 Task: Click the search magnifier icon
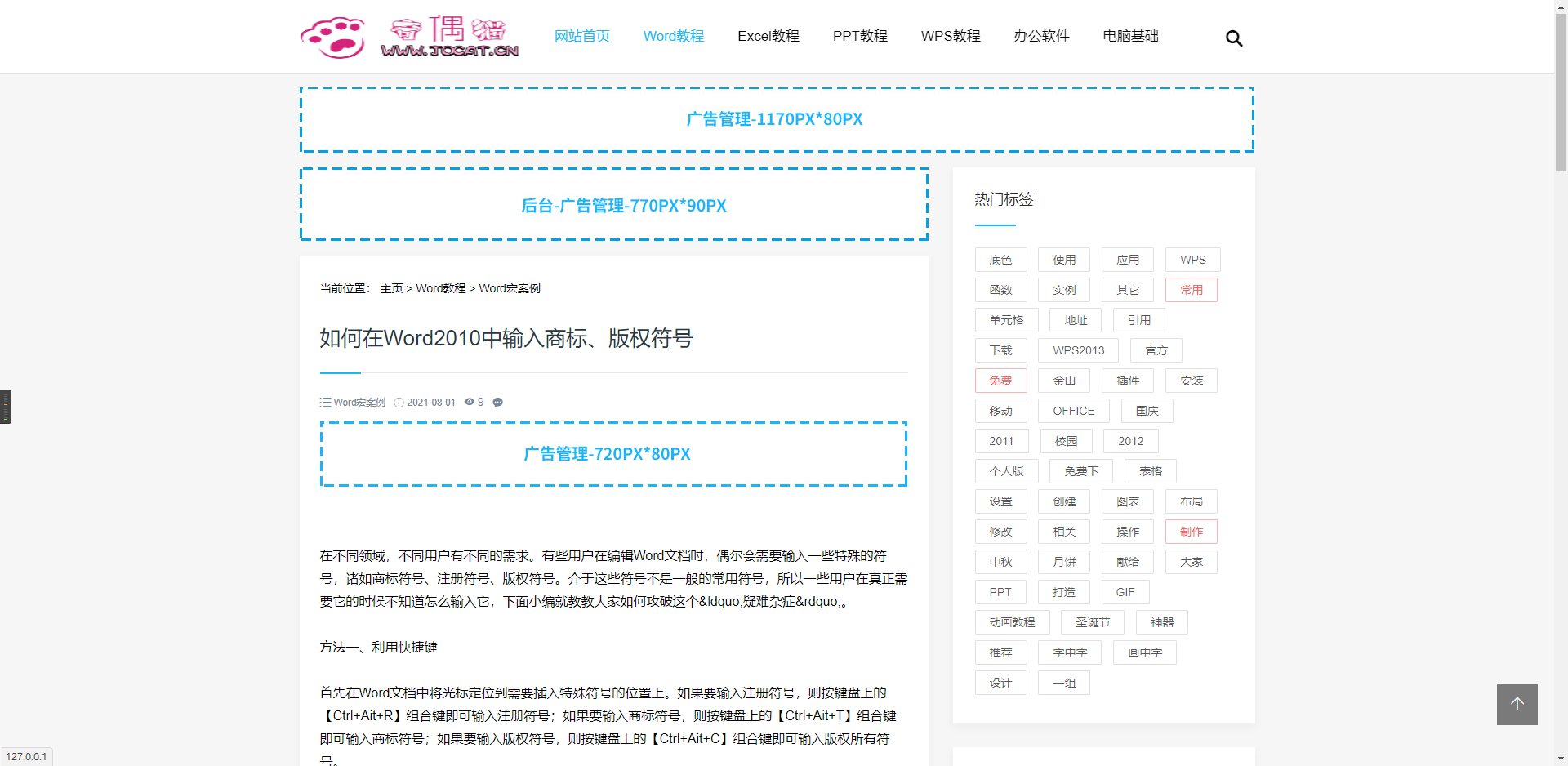pos(1234,38)
